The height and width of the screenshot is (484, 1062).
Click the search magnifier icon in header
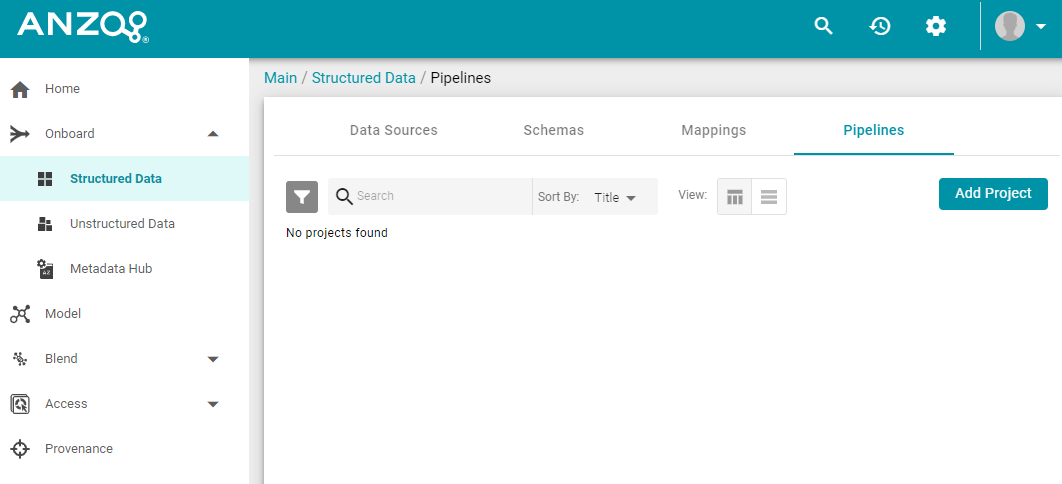tap(823, 26)
